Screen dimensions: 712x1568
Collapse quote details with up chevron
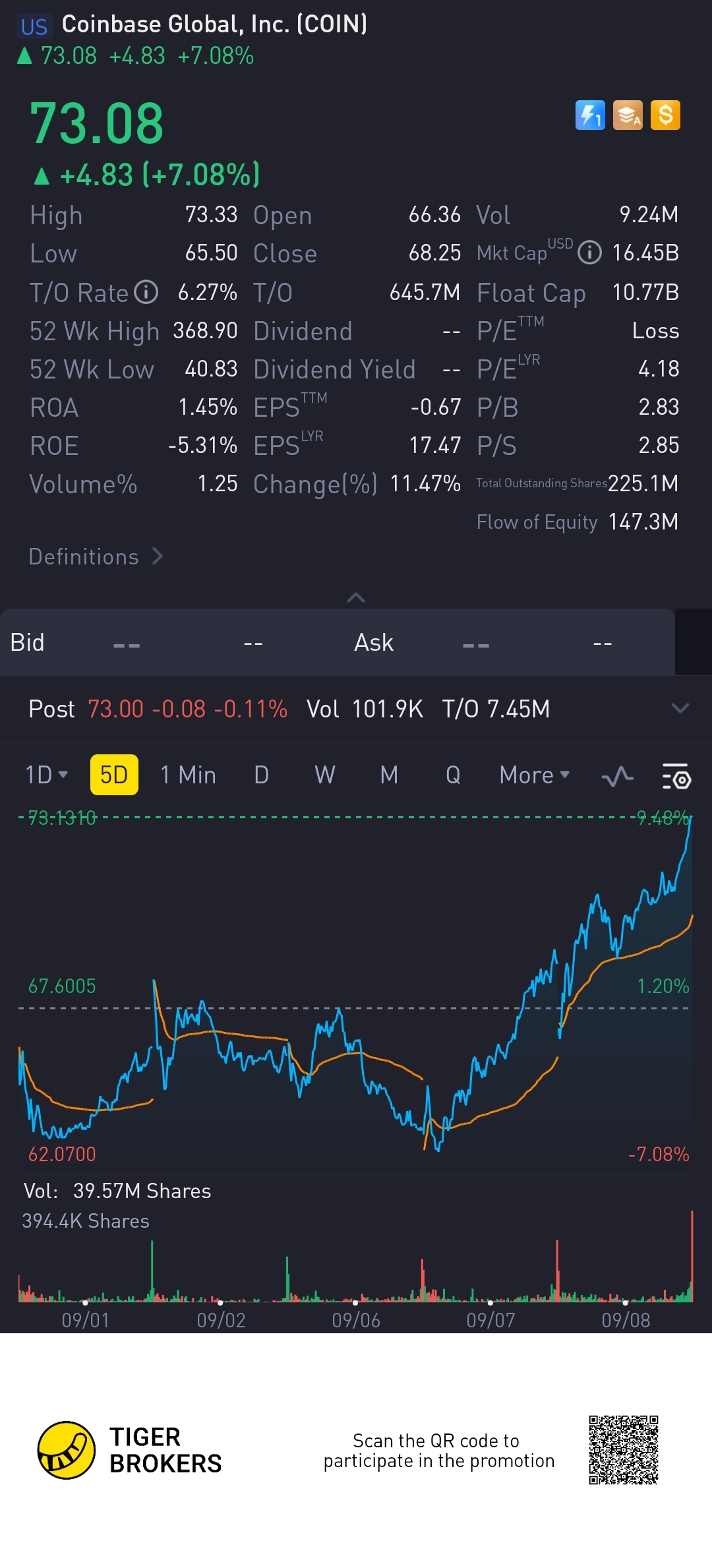[x=356, y=597]
